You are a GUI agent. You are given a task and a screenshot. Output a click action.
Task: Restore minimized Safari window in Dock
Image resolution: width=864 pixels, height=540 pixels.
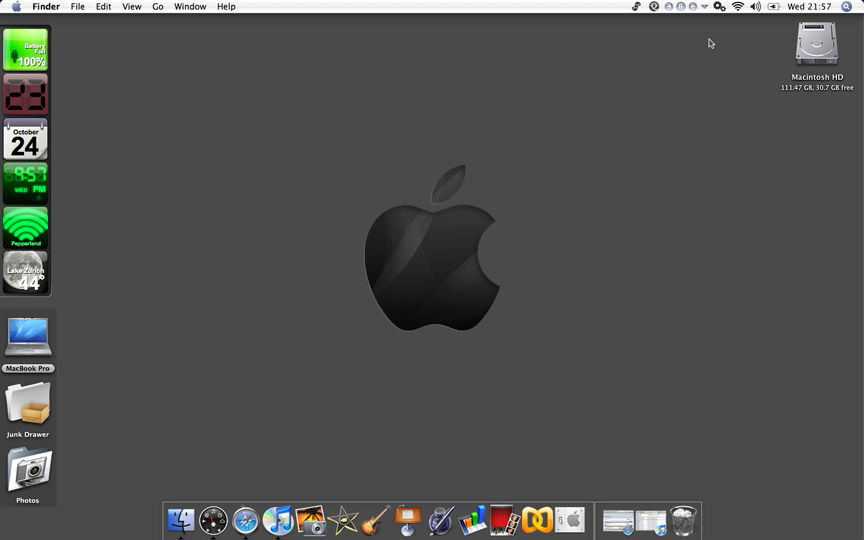click(x=618, y=522)
